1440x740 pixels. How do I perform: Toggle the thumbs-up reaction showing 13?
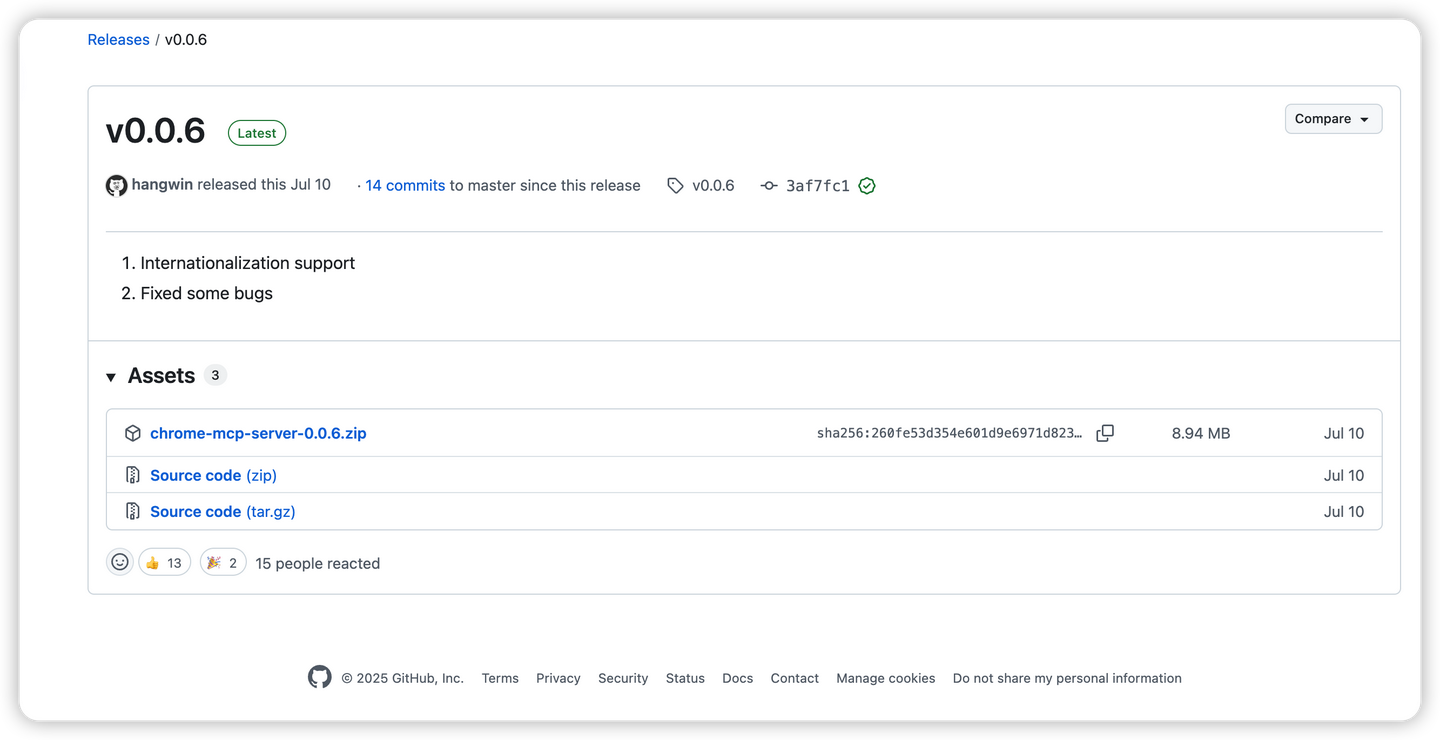(x=164, y=561)
